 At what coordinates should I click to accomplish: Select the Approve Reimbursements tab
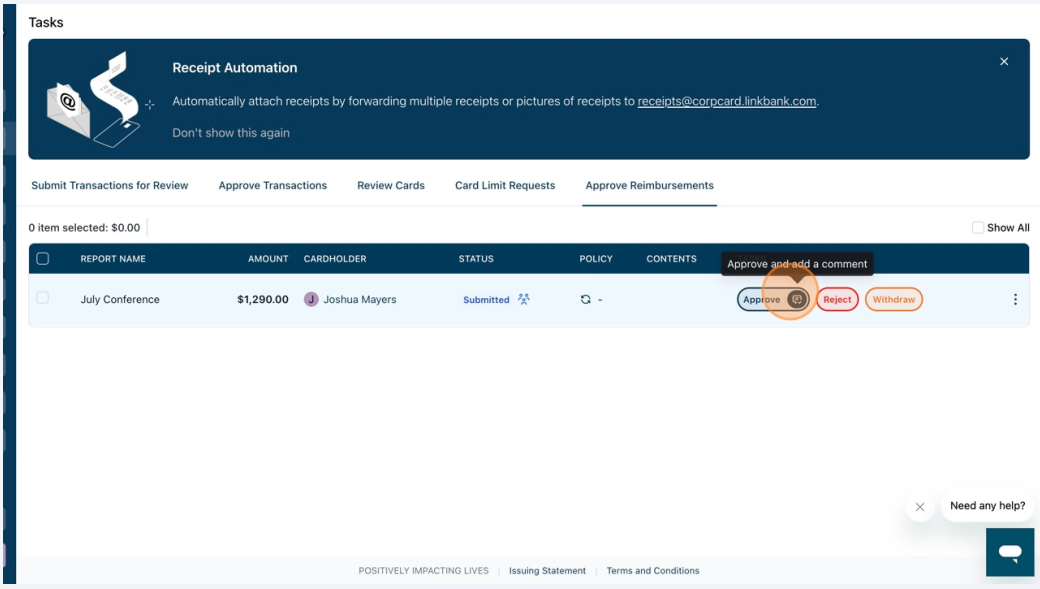(x=649, y=186)
